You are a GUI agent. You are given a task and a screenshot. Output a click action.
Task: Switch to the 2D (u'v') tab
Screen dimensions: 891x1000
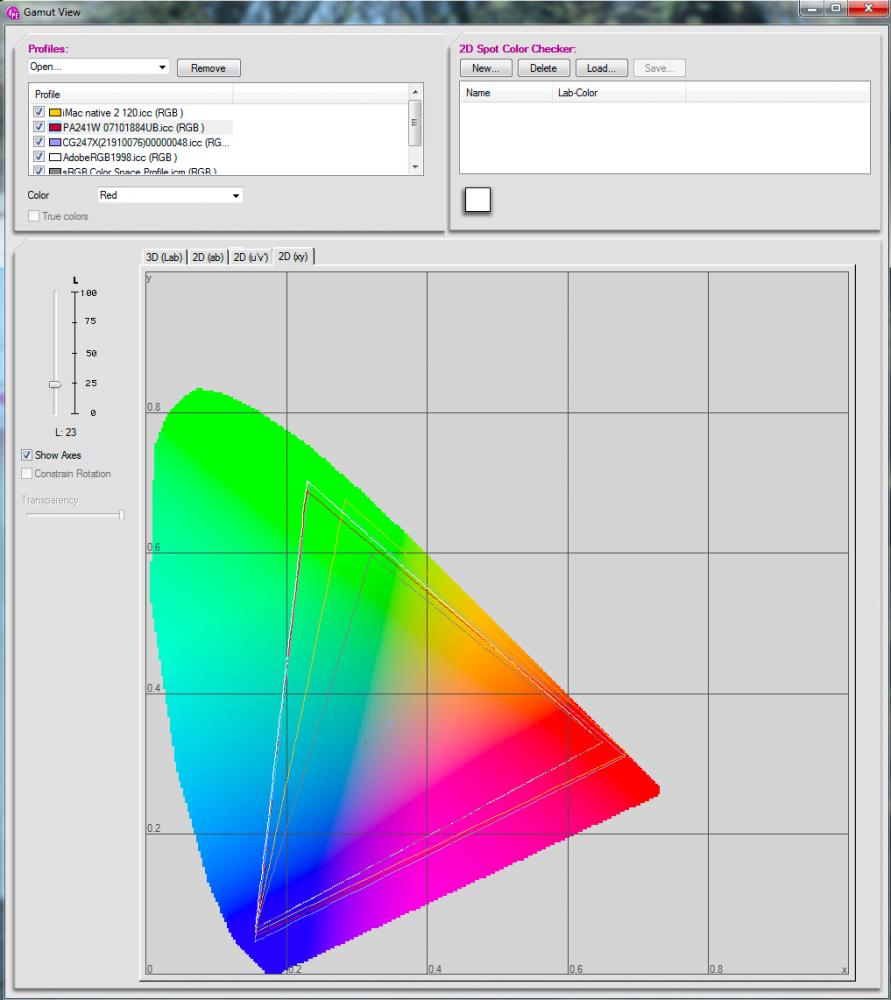point(251,257)
